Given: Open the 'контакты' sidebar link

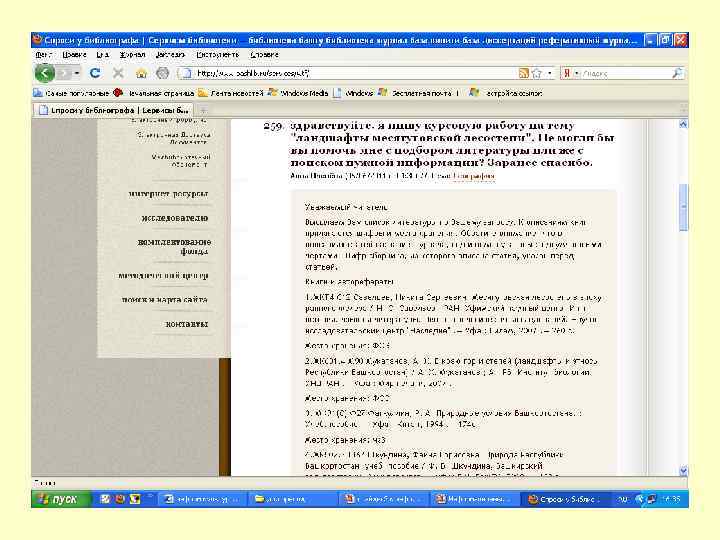Looking at the screenshot, I should click(186, 324).
